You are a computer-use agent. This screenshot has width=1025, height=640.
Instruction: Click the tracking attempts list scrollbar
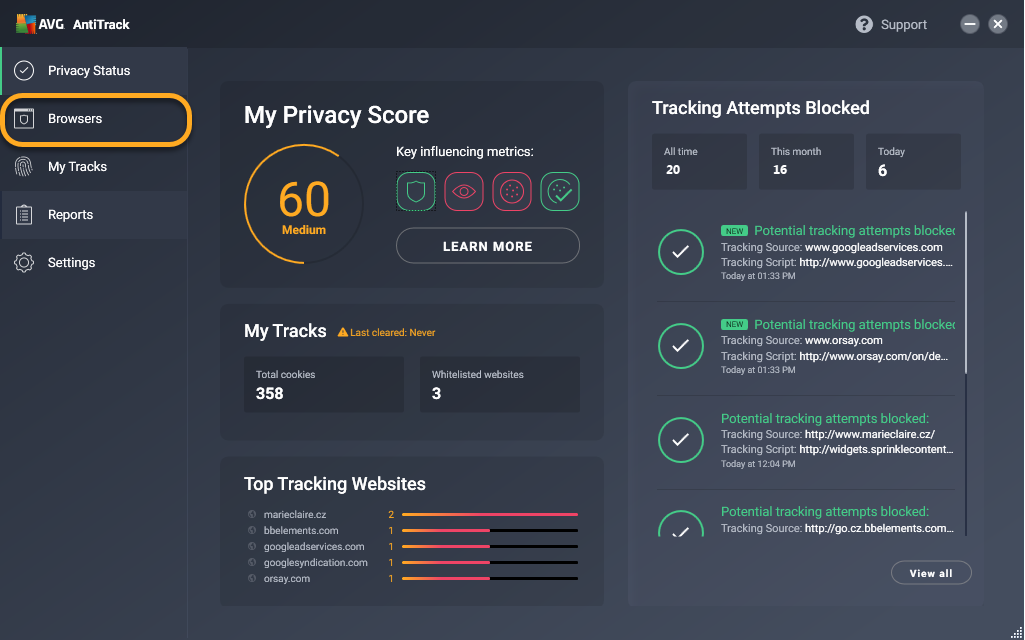pyautogui.click(x=966, y=293)
